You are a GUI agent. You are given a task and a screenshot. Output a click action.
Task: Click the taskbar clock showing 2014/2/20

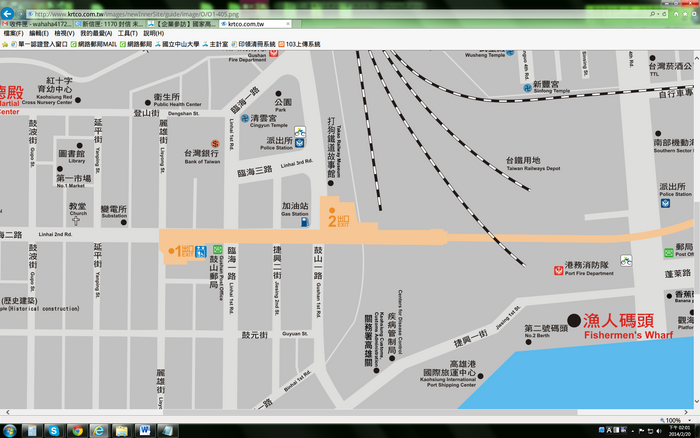[x=679, y=431]
